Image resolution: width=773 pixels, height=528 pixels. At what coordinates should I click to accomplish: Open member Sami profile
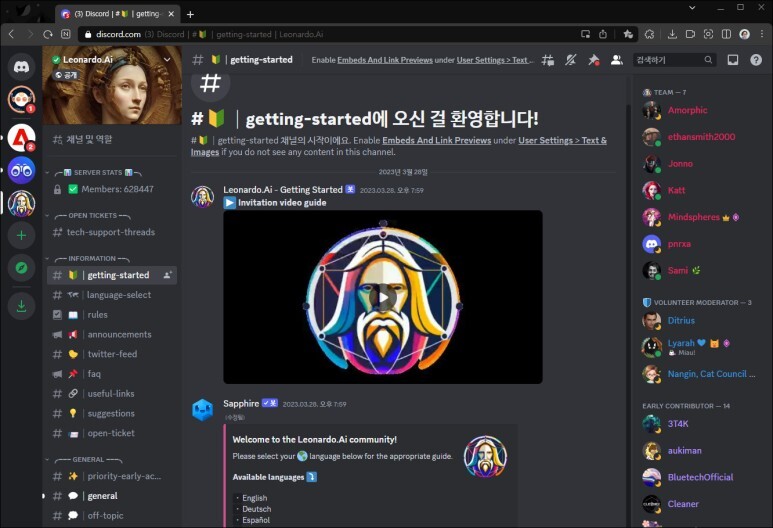(698, 271)
